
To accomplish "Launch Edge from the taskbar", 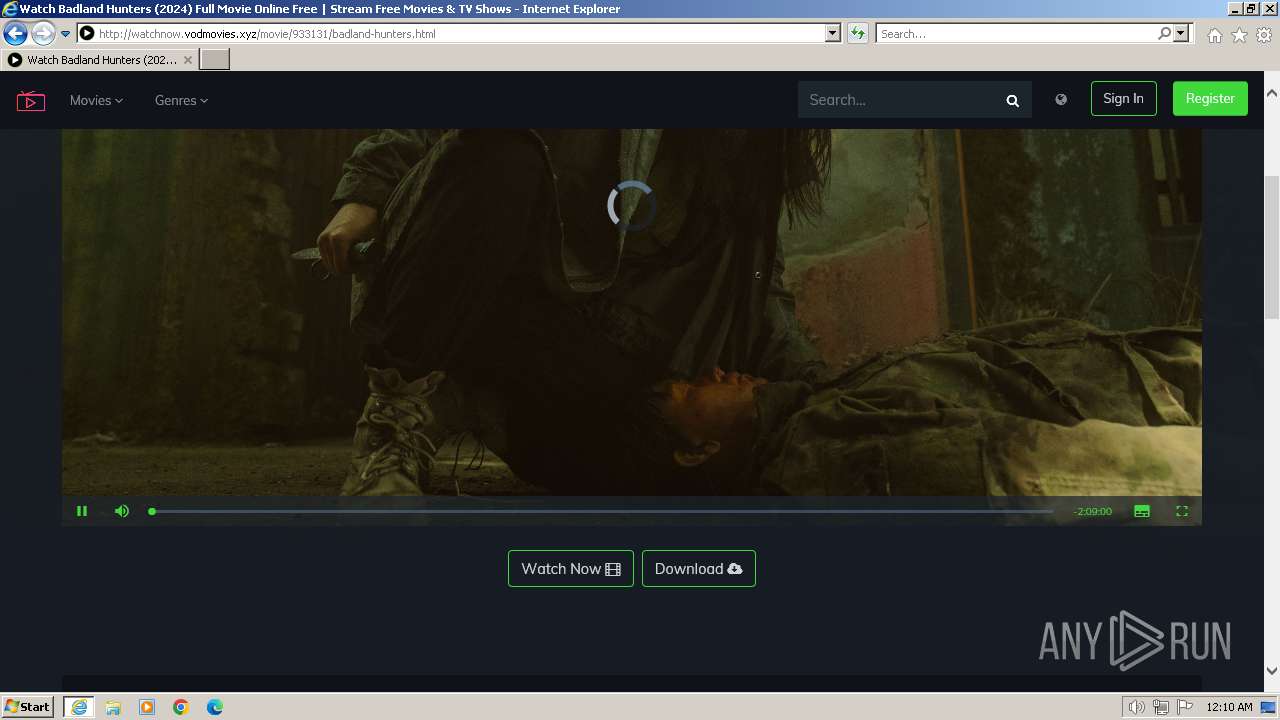I will 215,707.
